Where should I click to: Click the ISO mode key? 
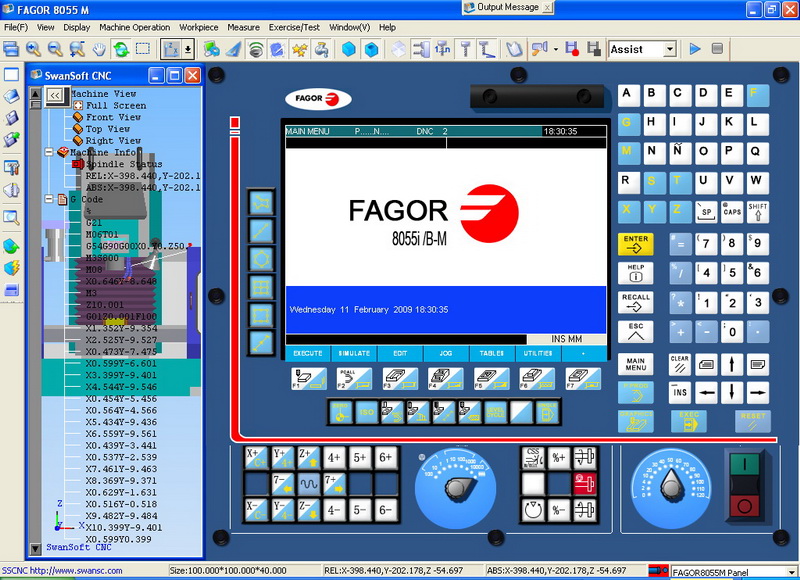click(365, 411)
